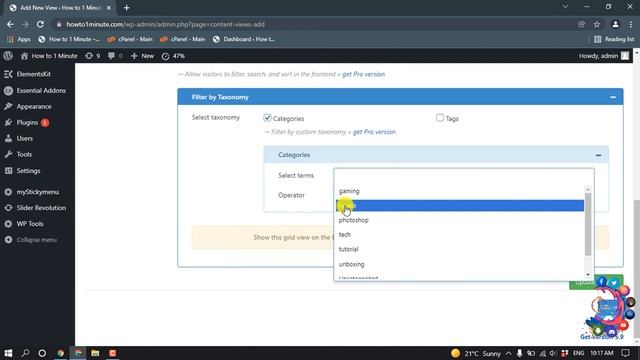Reload the page with the refresh icon
The image size is (640, 360).
[40, 24]
